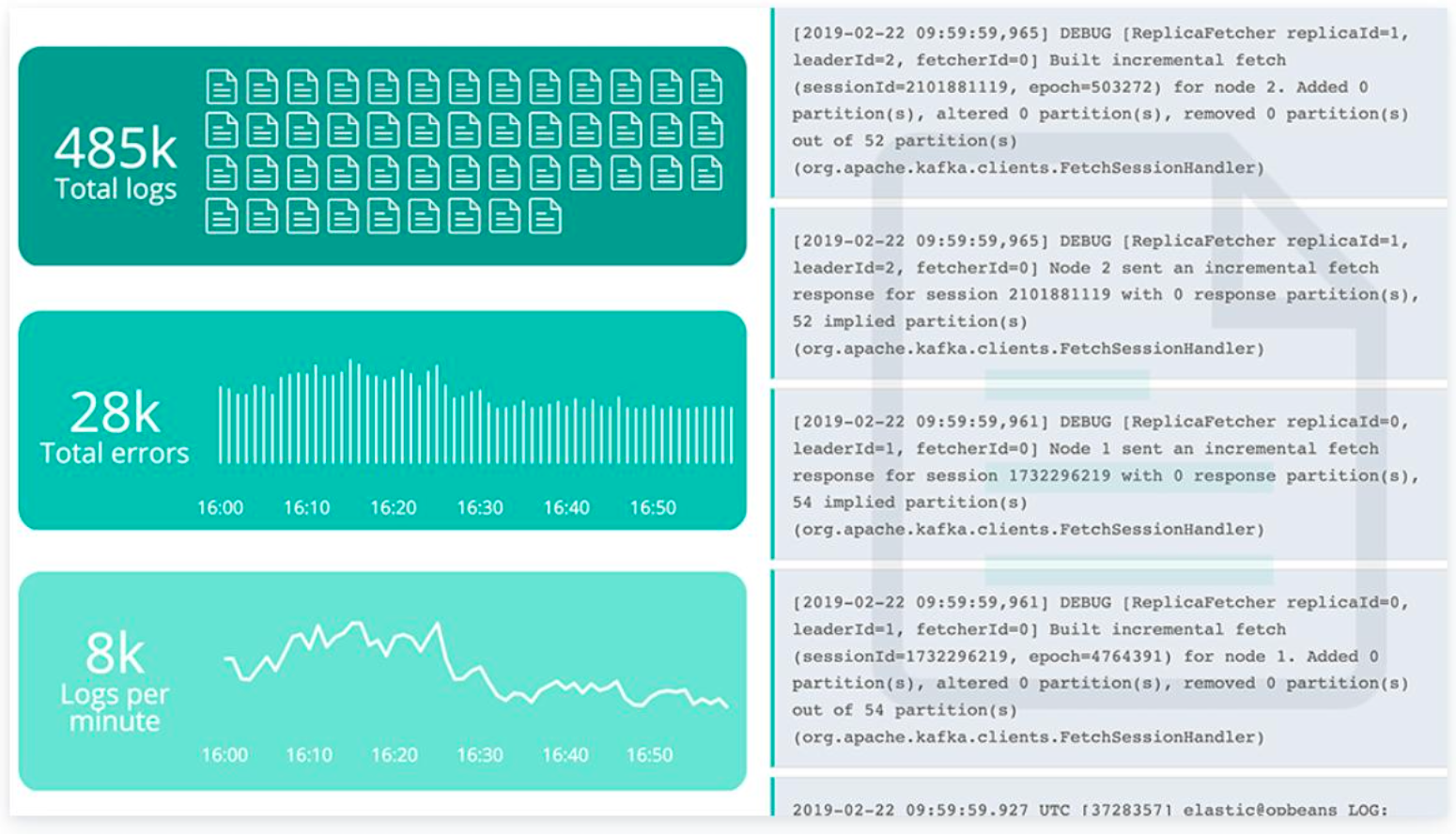The width and height of the screenshot is (1456, 836).
Task: Click the 16:30 label on errors chart
Action: 480,508
